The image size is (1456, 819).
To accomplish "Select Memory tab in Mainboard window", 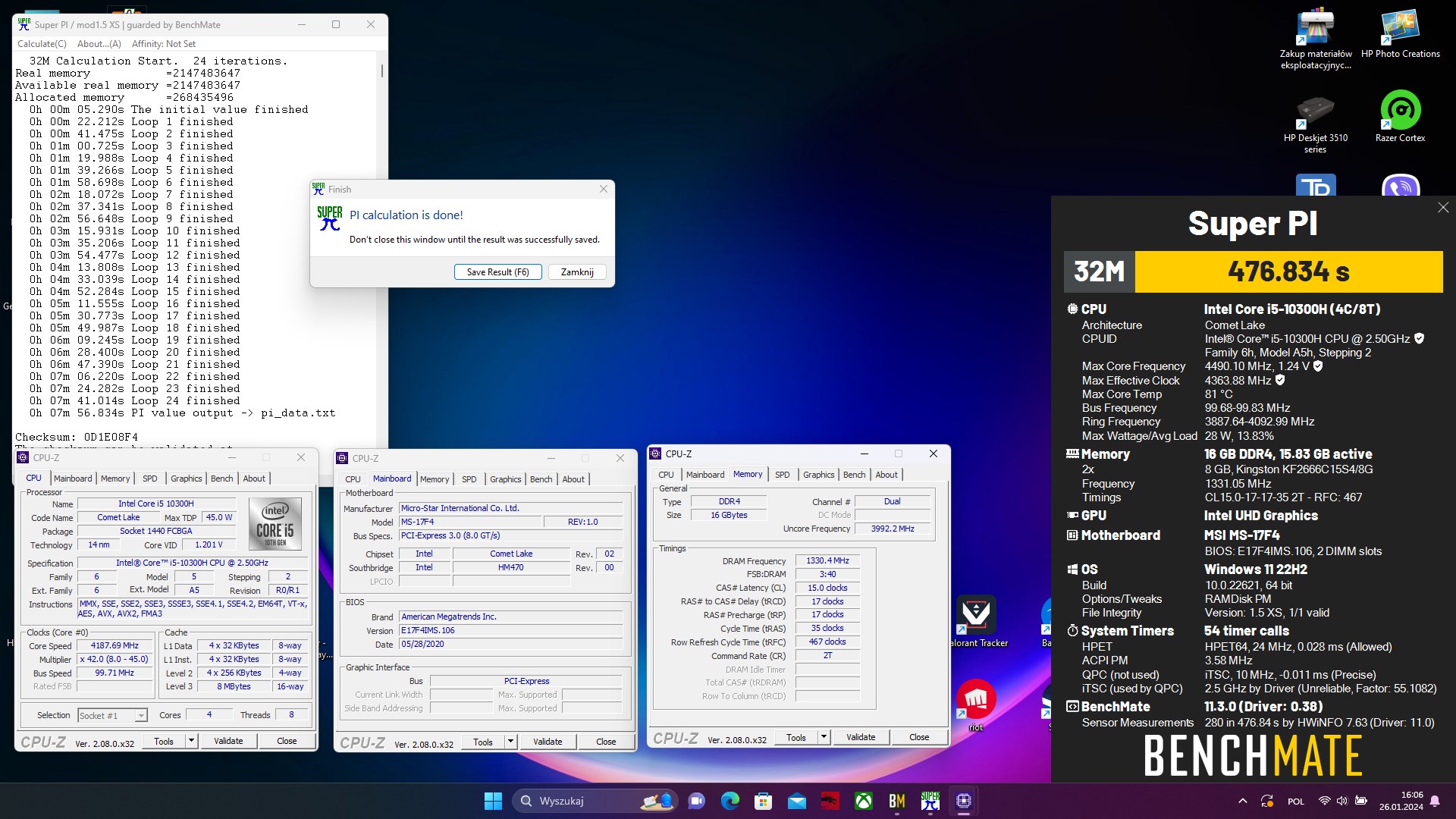I will coord(435,479).
